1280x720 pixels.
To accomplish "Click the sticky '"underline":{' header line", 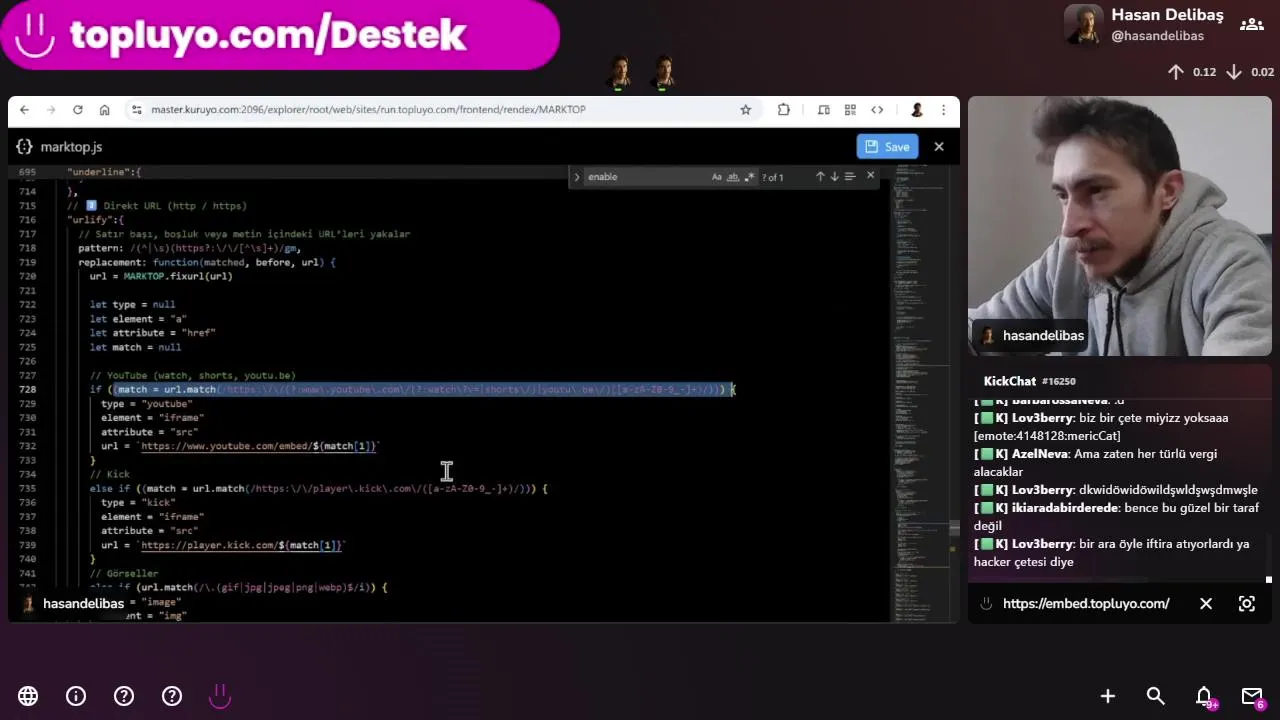I will click(104, 172).
